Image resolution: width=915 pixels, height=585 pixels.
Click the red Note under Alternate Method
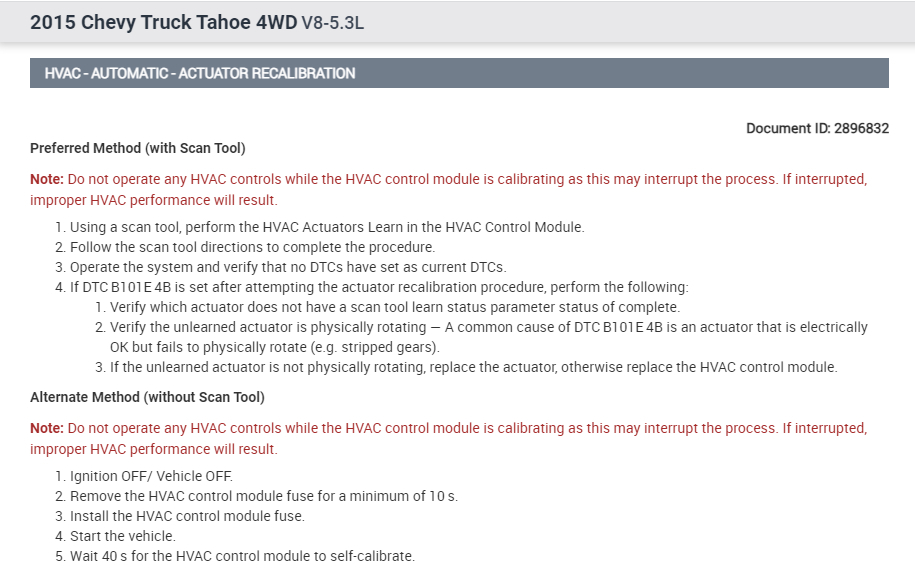point(448,437)
